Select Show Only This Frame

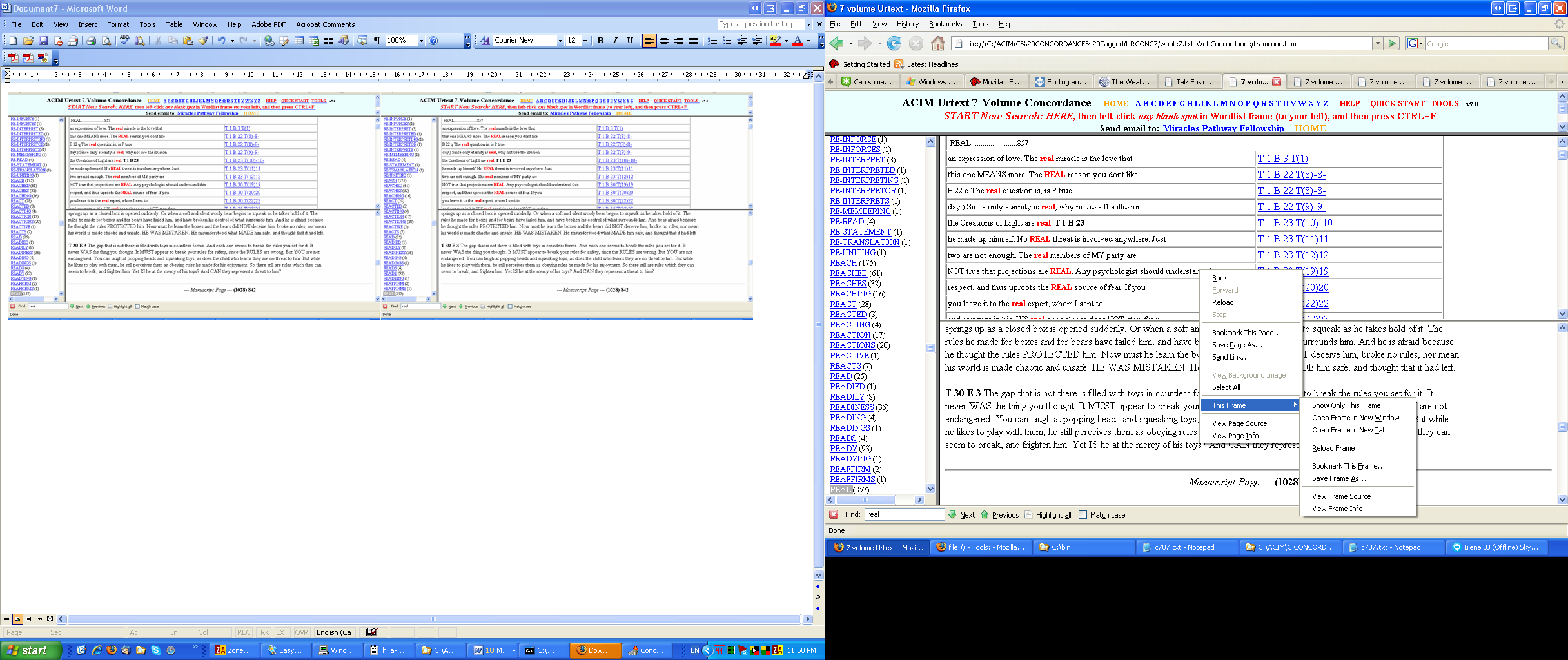click(x=1346, y=405)
